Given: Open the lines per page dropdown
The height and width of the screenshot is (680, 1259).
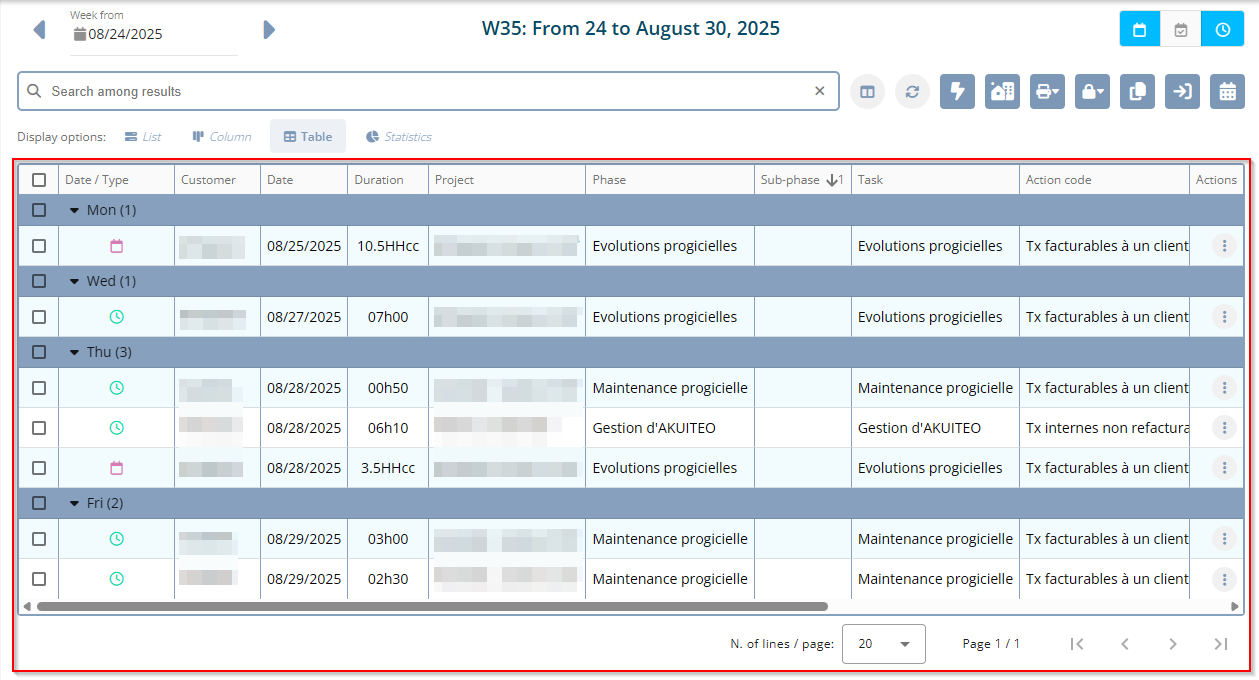Looking at the screenshot, I should (883, 644).
